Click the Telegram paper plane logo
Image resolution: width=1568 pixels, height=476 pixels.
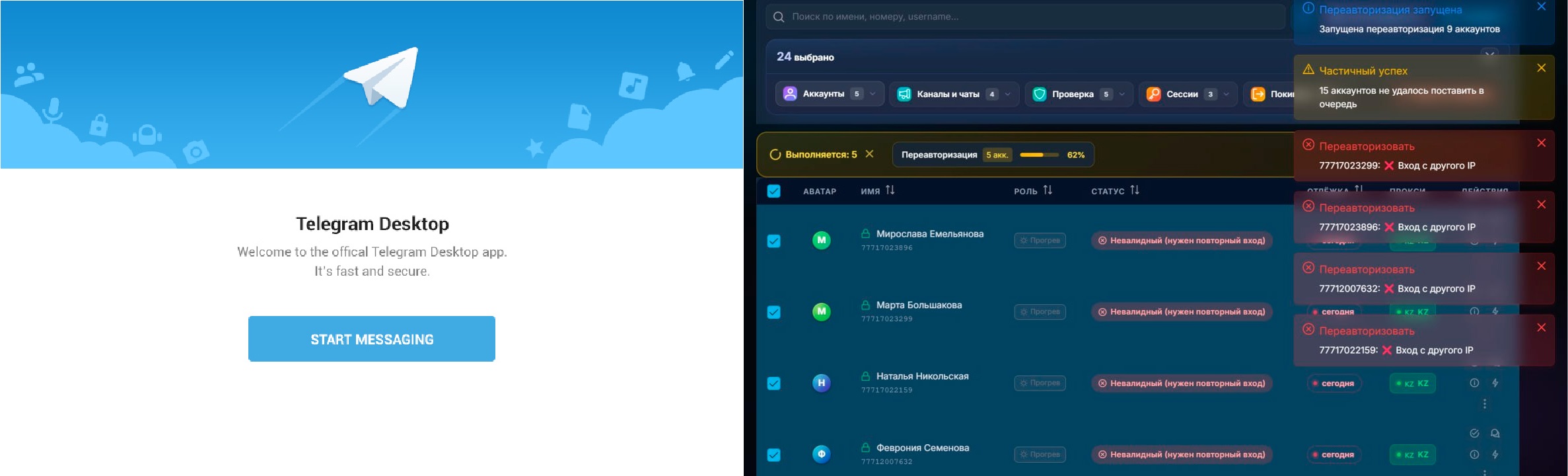coord(382,78)
